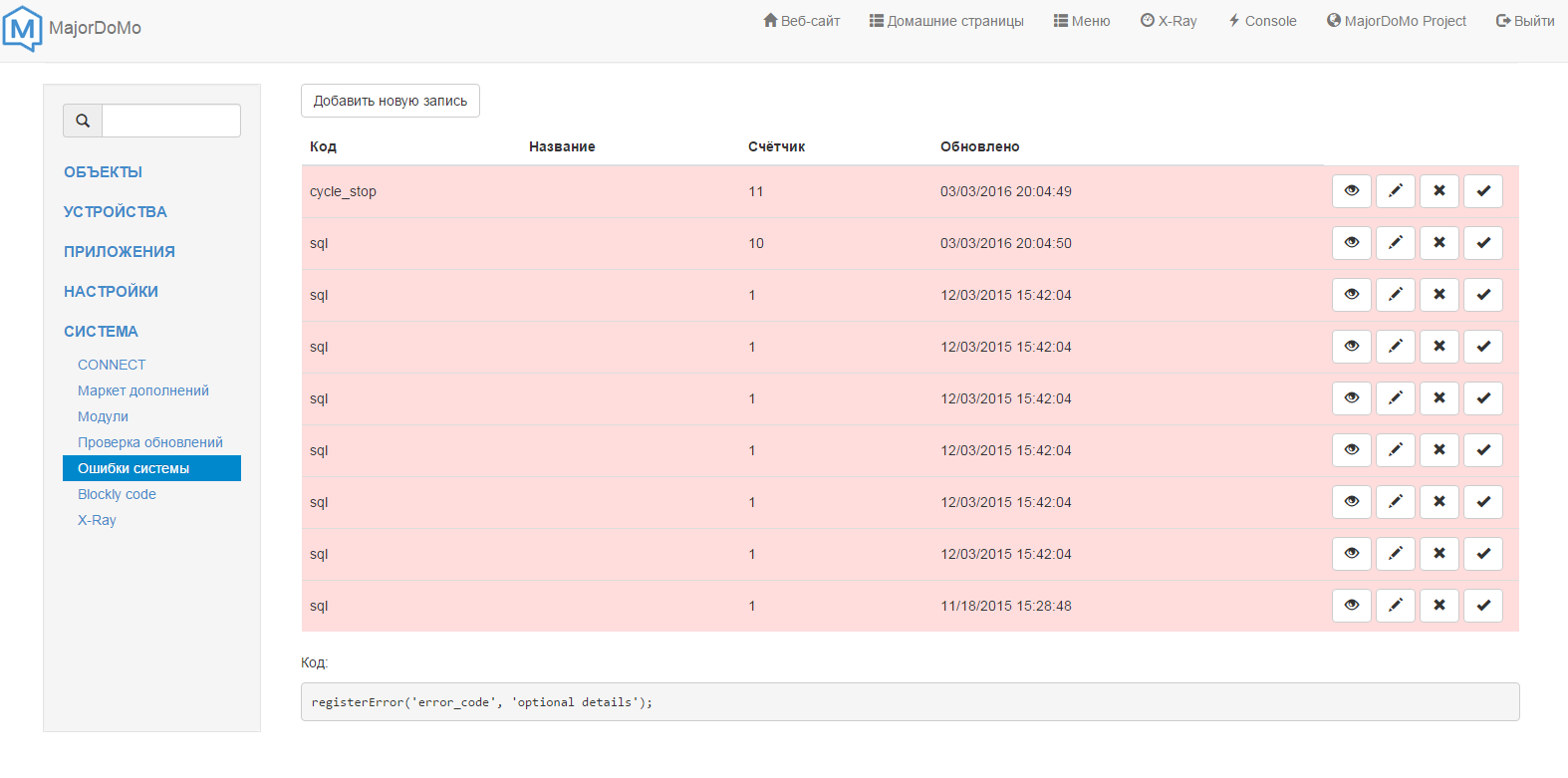Open the X-Ray item in top navigation
Image resolution: width=1568 pixels, height=778 pixels.
point(1169,21)
